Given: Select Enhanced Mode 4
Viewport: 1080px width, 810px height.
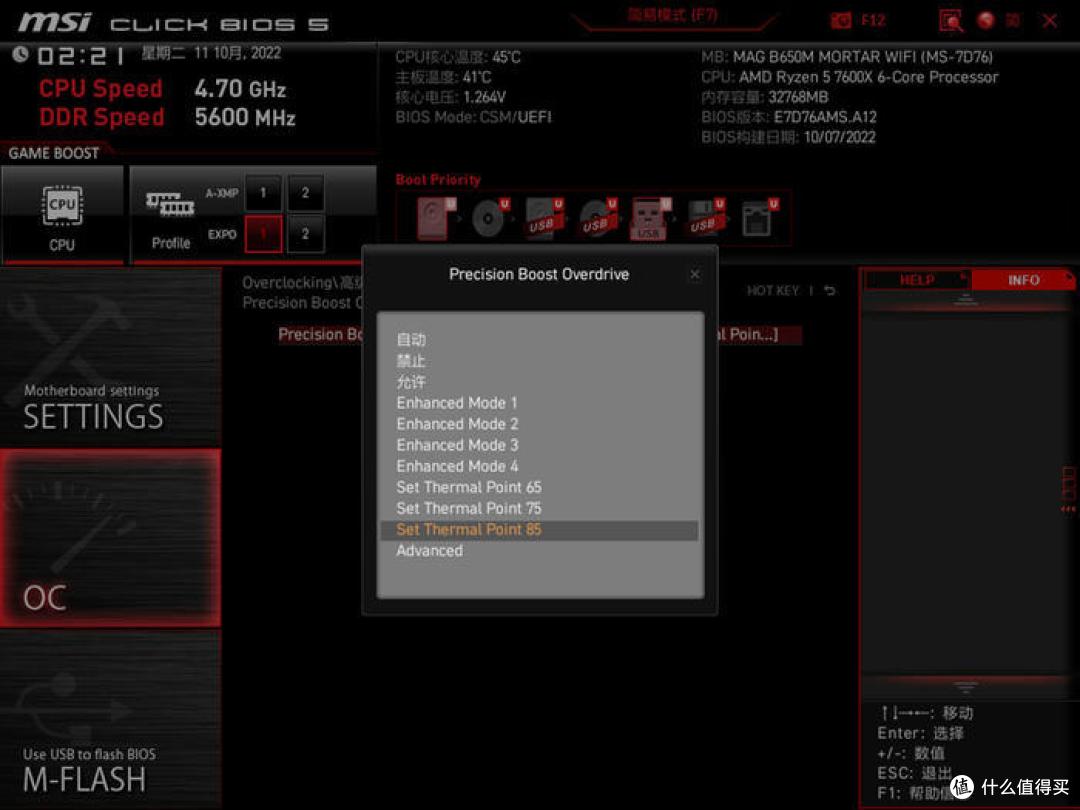Looking at the screenshot, I should point(457,466).
